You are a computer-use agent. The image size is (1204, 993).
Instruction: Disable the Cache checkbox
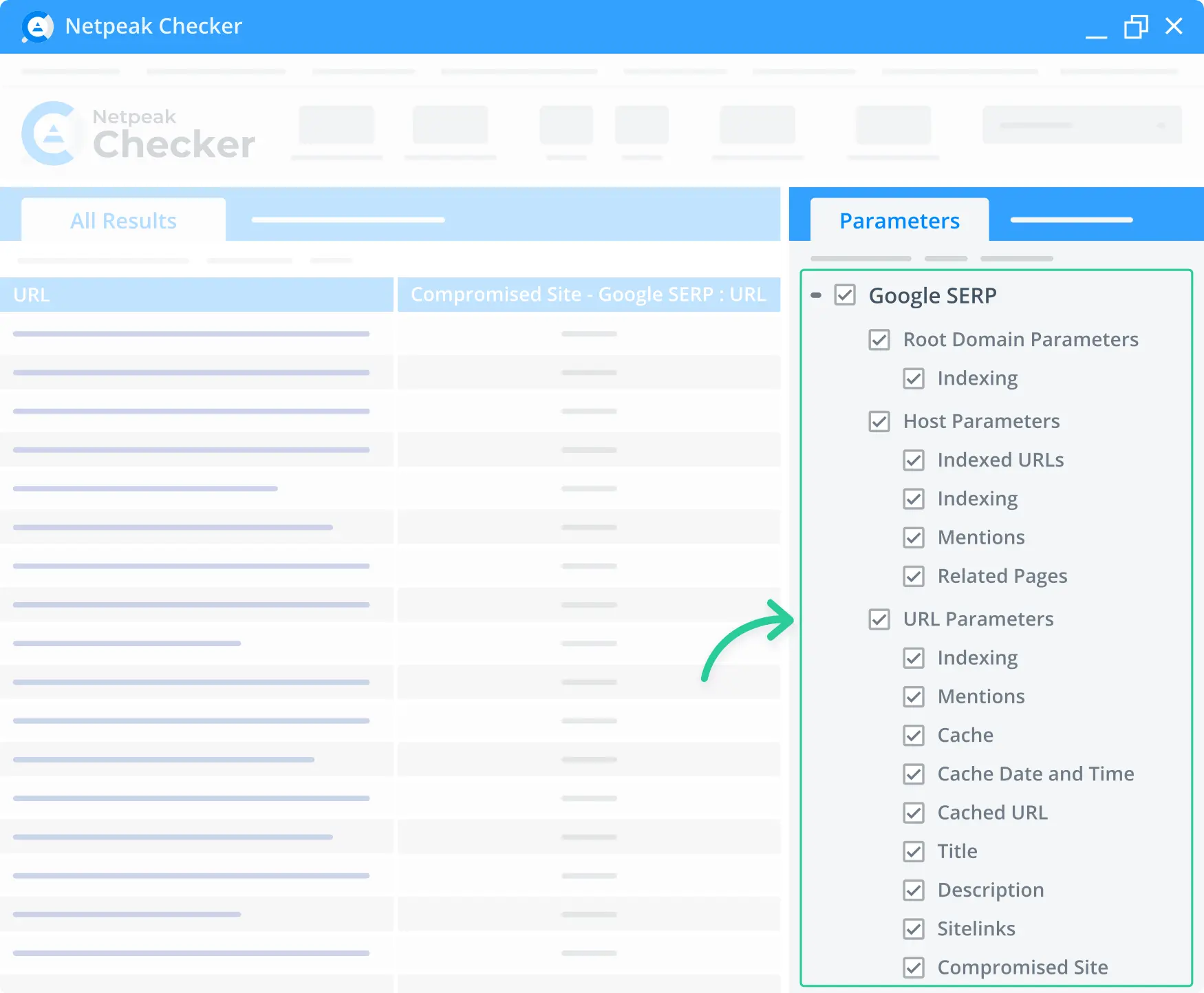coord(914,735)
